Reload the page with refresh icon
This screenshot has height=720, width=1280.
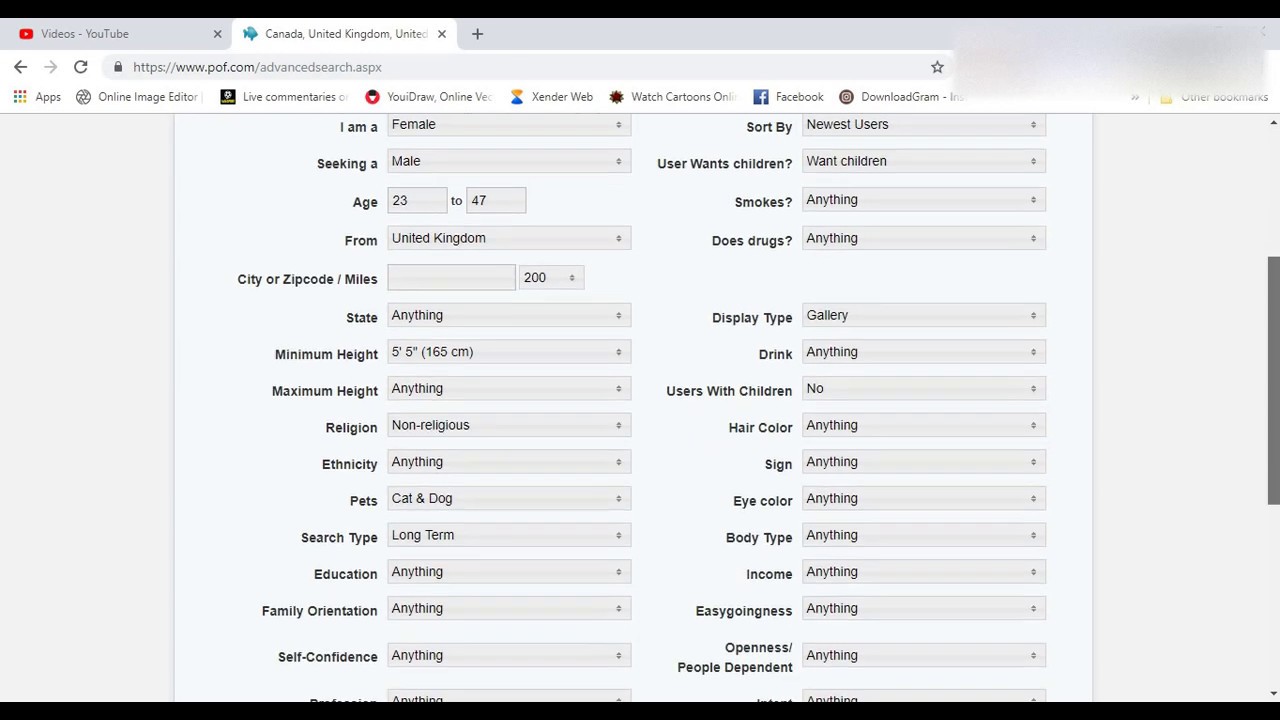[81, 67]
